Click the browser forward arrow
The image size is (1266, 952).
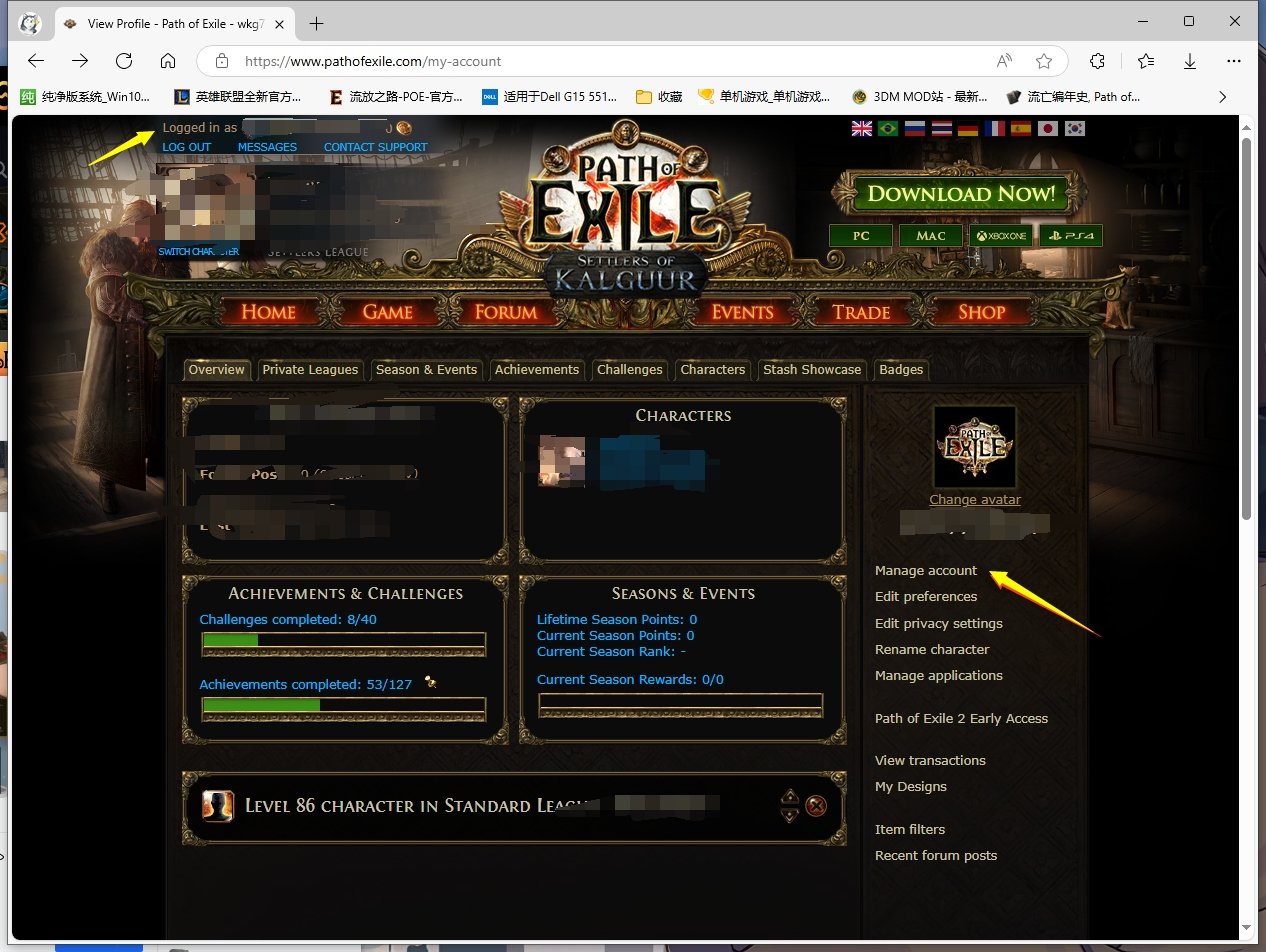tap(80, 61)
